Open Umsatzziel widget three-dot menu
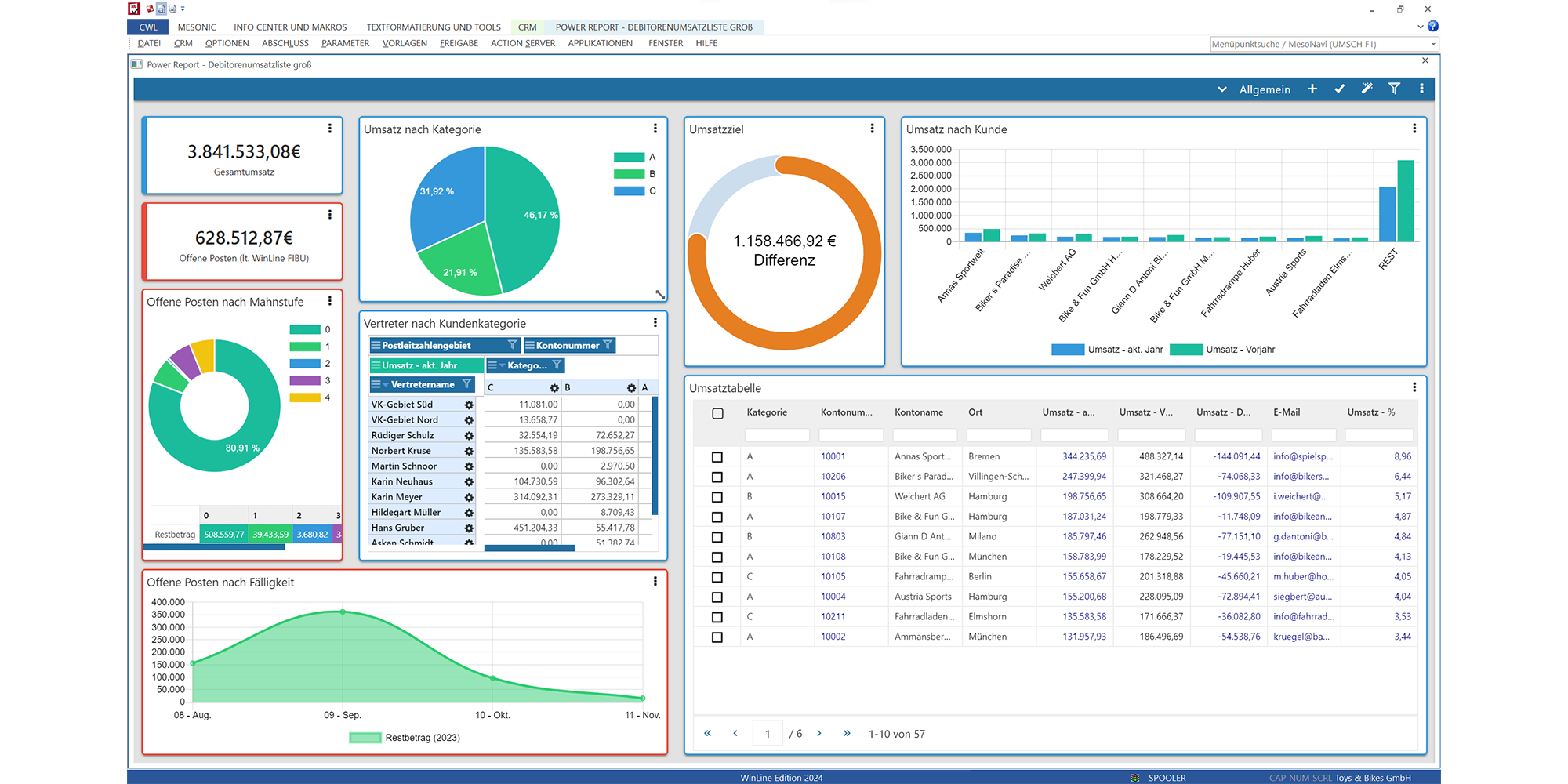1568x784 pixels. pyautogui.click(x=873, y=129)
